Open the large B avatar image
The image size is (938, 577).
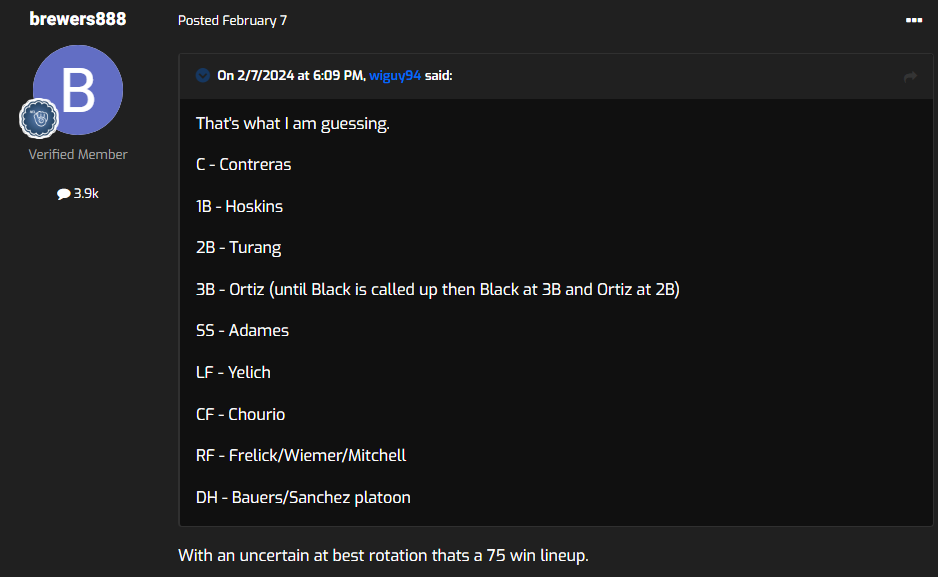coord(78,90)
